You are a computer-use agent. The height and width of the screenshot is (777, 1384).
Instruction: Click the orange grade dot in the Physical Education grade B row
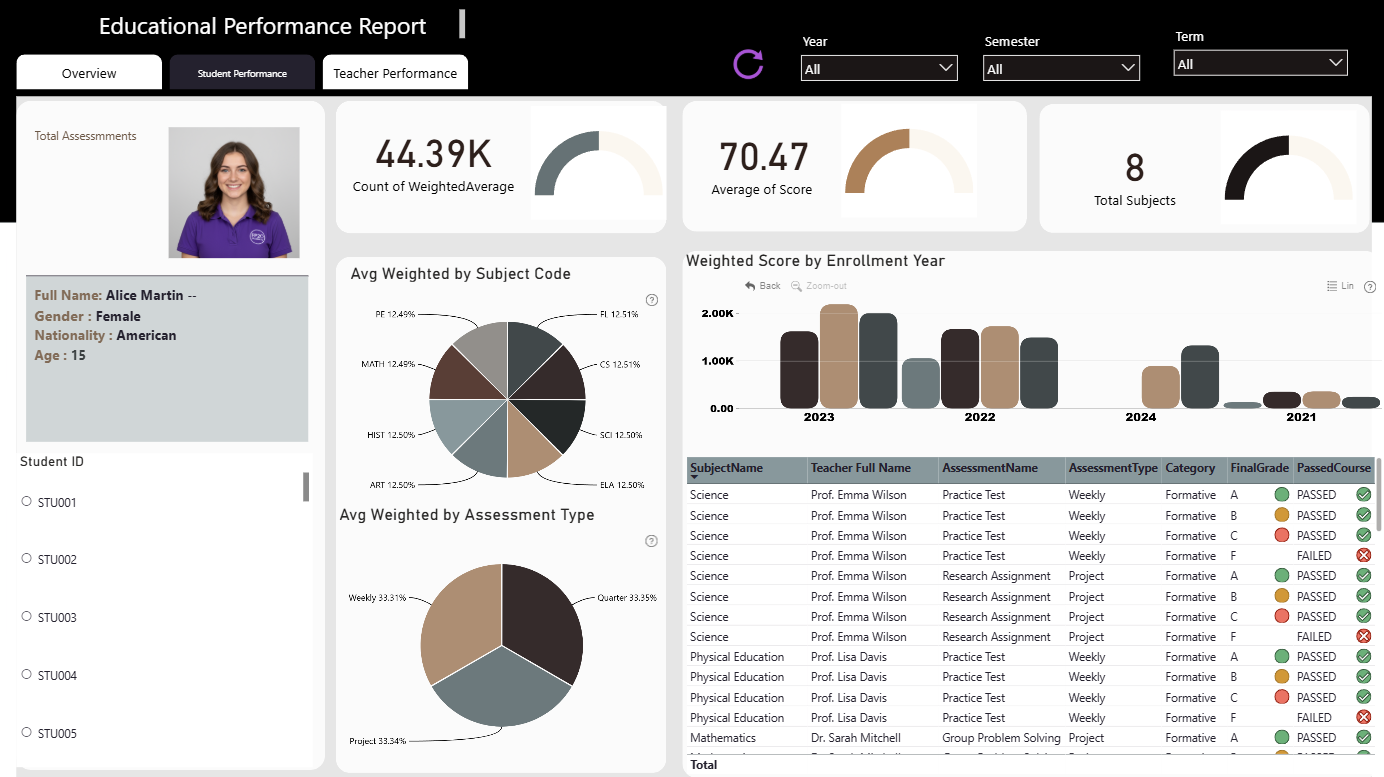click(1282, 677)
